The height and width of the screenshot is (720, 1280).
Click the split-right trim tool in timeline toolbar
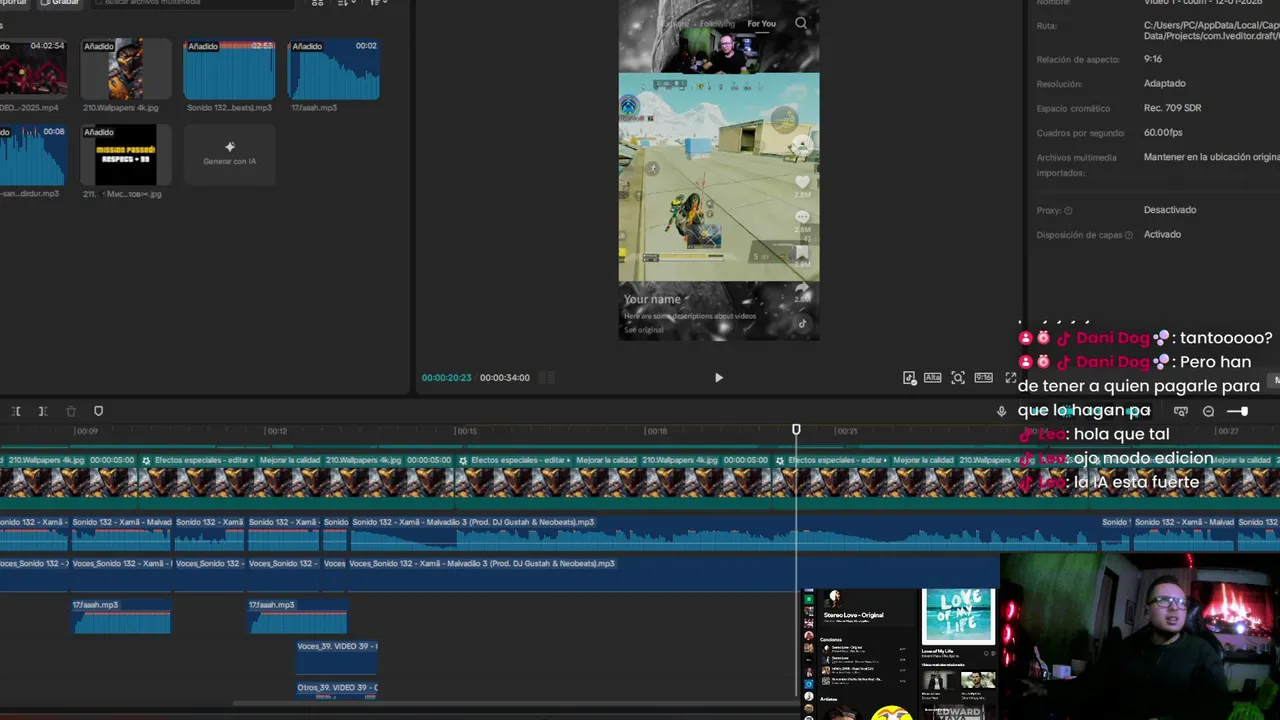click(43, 411)
